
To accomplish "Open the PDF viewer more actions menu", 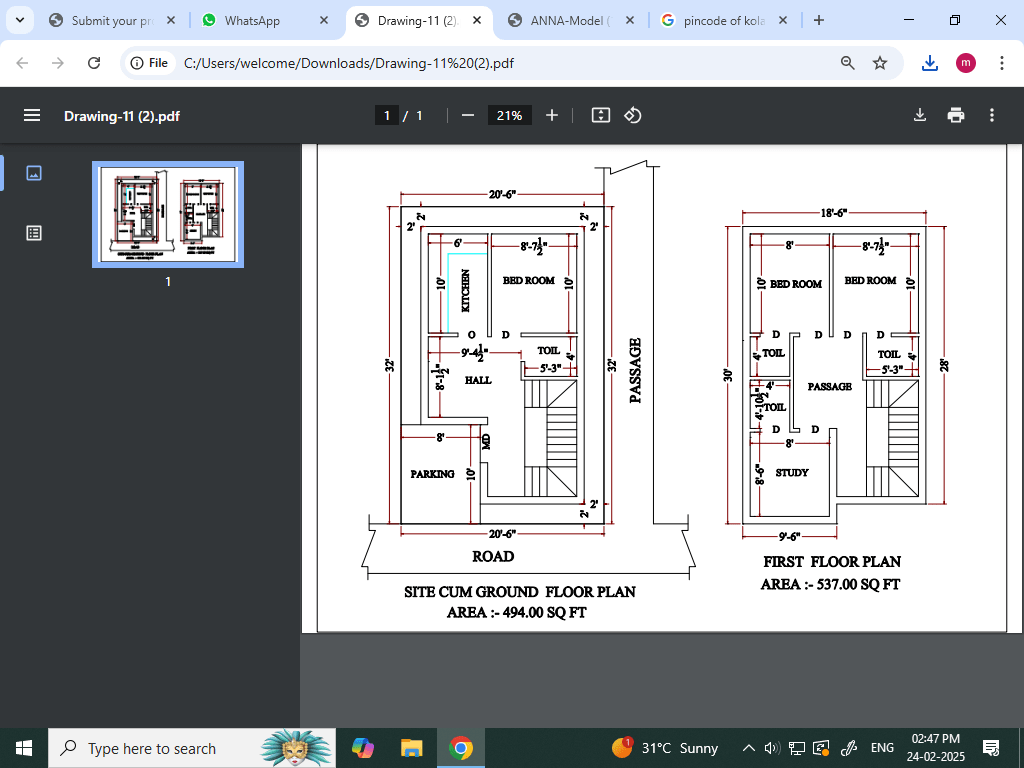I will (x=991, y=115).
